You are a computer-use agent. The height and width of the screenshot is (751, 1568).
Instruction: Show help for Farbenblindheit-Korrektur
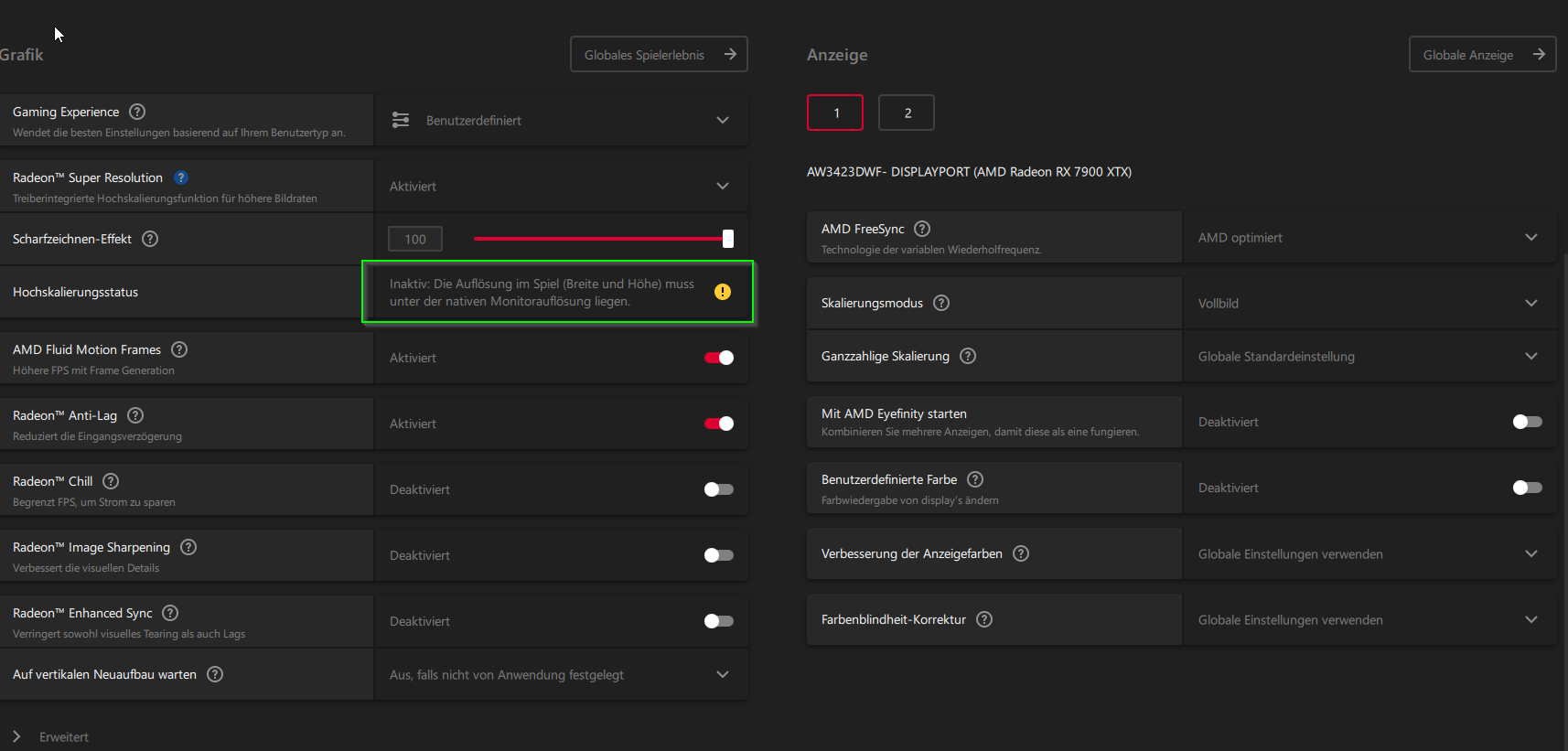pos(984,619)
